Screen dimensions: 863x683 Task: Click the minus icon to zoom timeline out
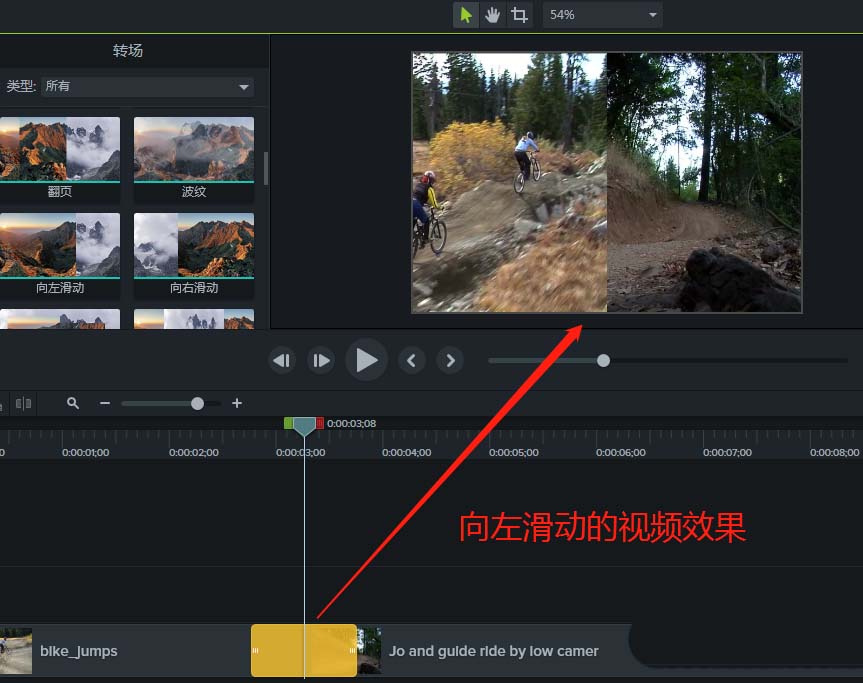(104, 403)
